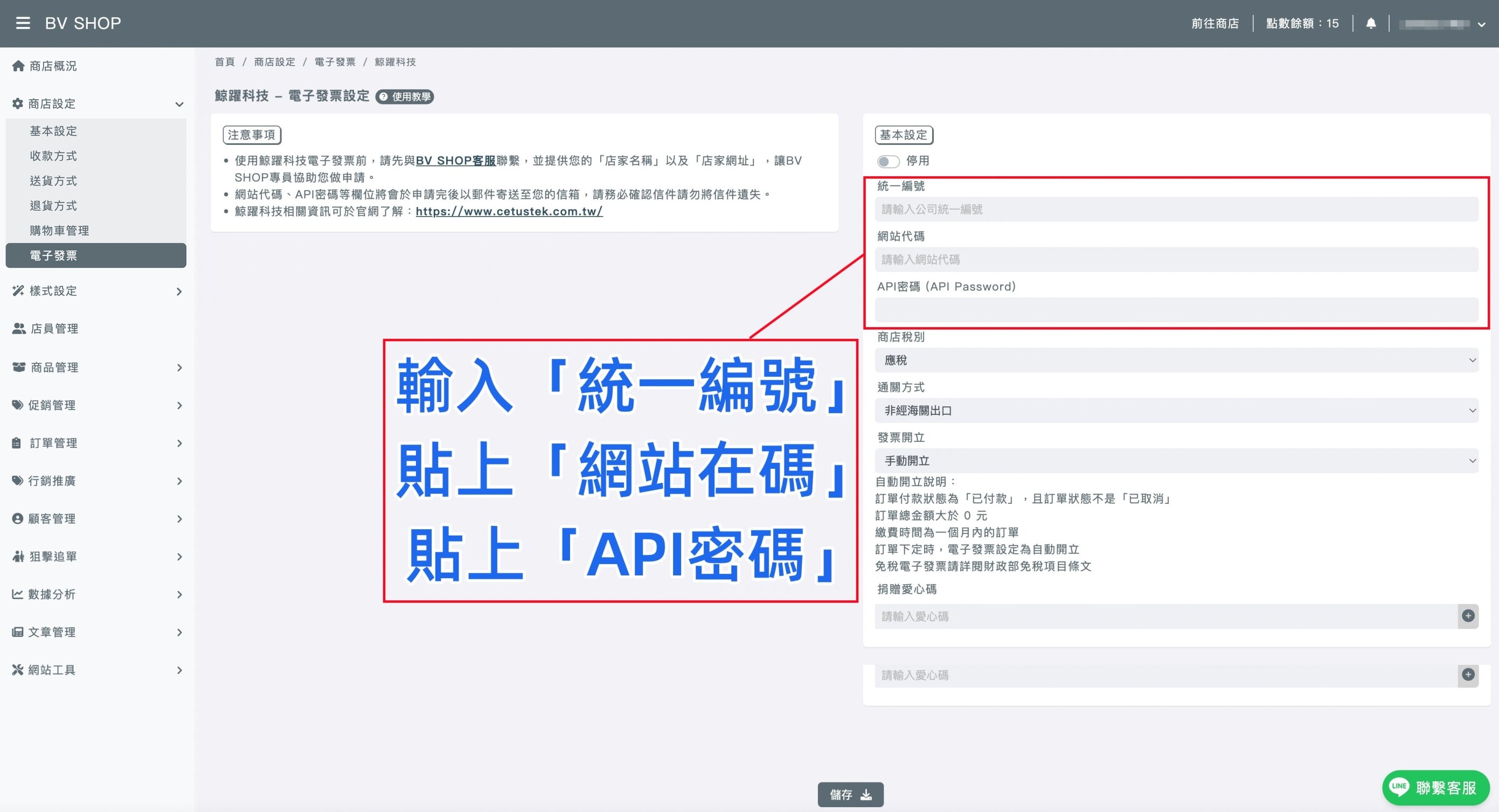Click plus icon on first 愛心碼 field
Image resolution: width=1499 pixels, height=812 pixels.
tap(1468, 616)
